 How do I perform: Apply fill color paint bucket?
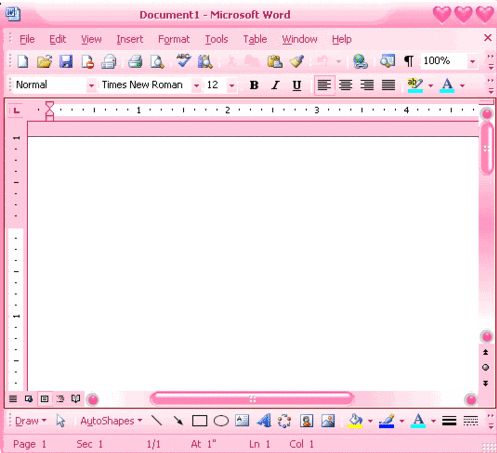[355, 421]
